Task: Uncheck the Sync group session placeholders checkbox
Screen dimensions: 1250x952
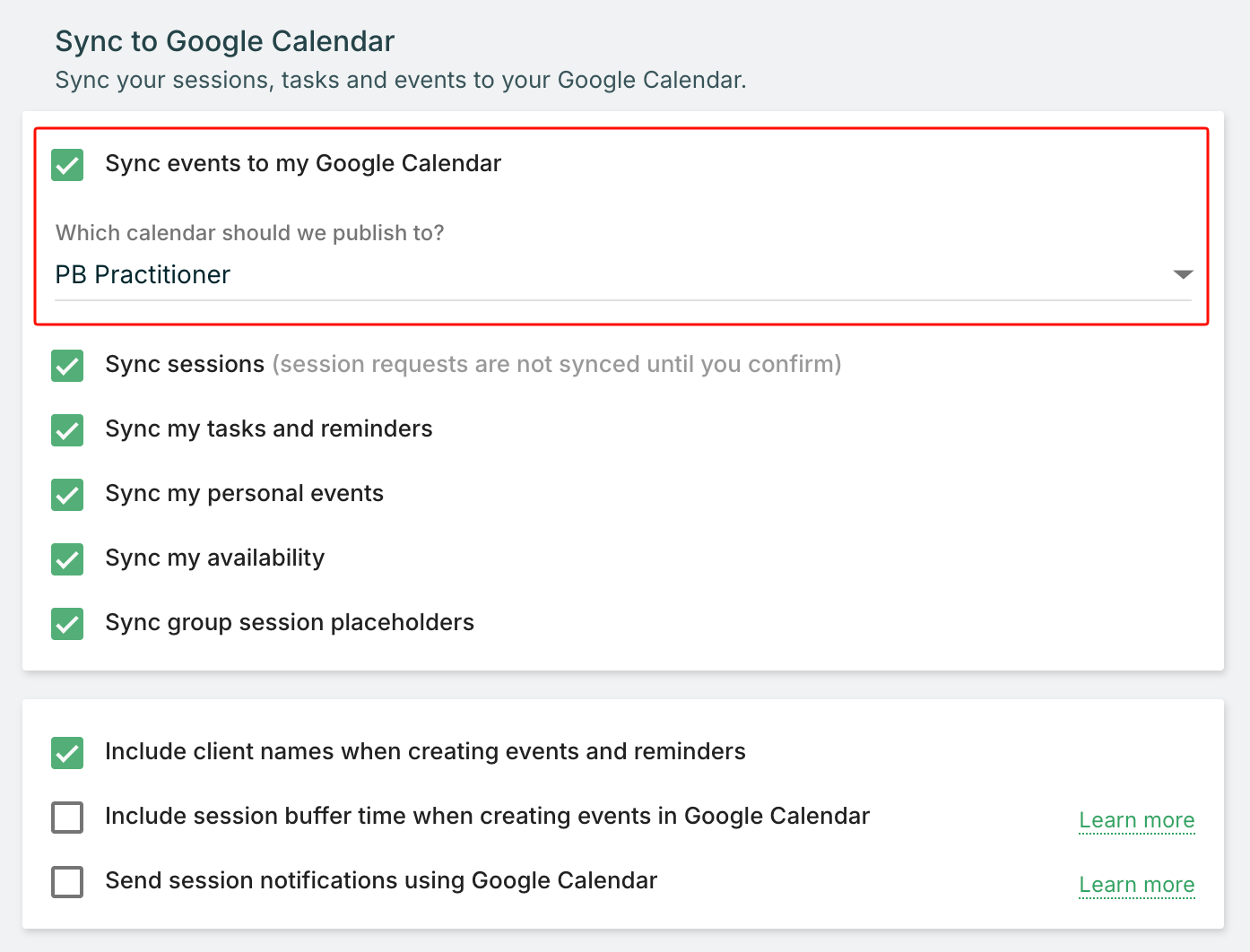Action: 67,624
